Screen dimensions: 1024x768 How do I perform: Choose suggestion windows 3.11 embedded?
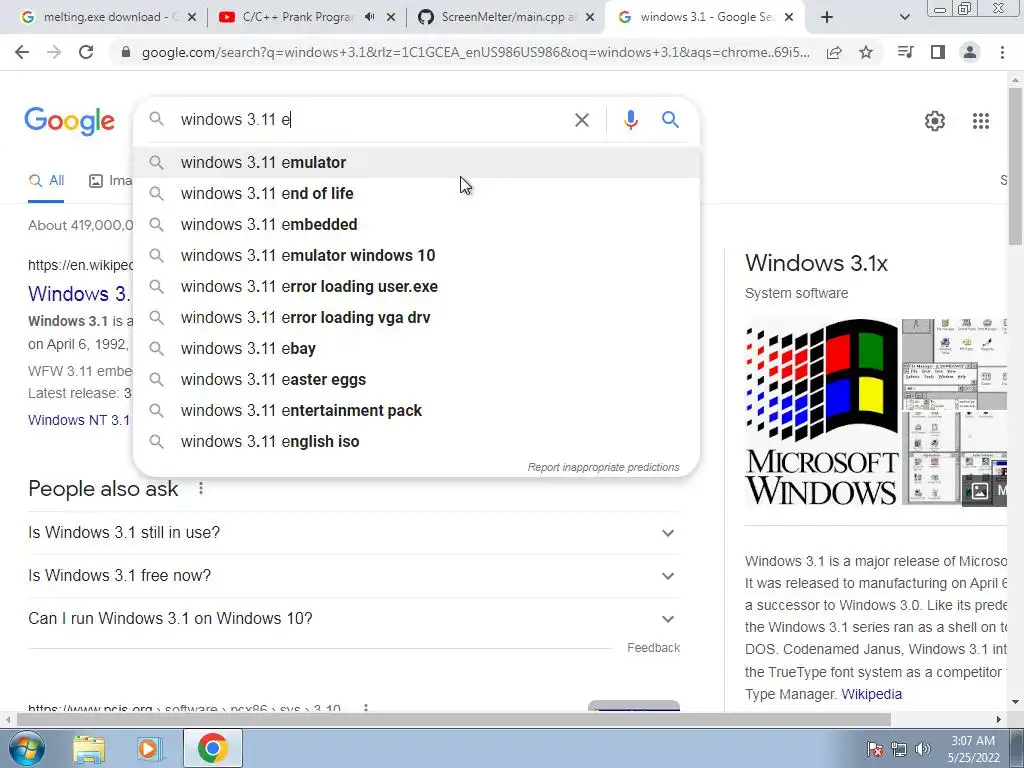coord(416,225)
